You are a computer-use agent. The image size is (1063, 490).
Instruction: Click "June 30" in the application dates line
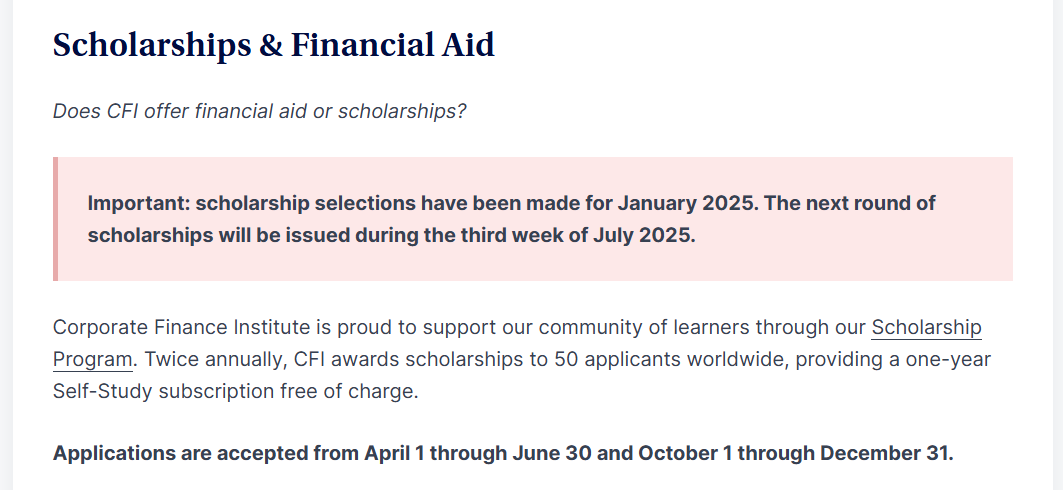point(552,453)
